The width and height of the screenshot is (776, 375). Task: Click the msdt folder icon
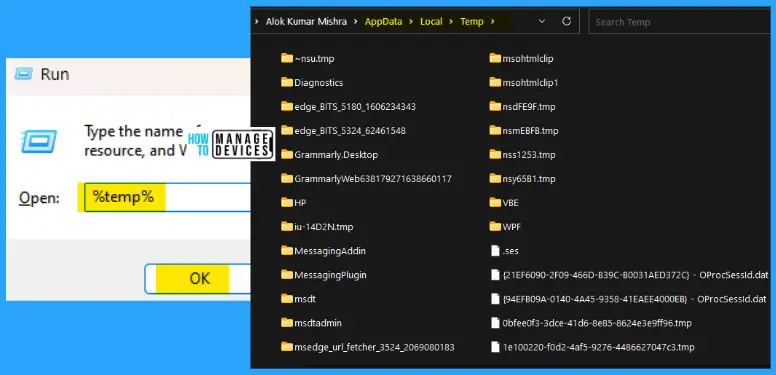click(287, 299)
